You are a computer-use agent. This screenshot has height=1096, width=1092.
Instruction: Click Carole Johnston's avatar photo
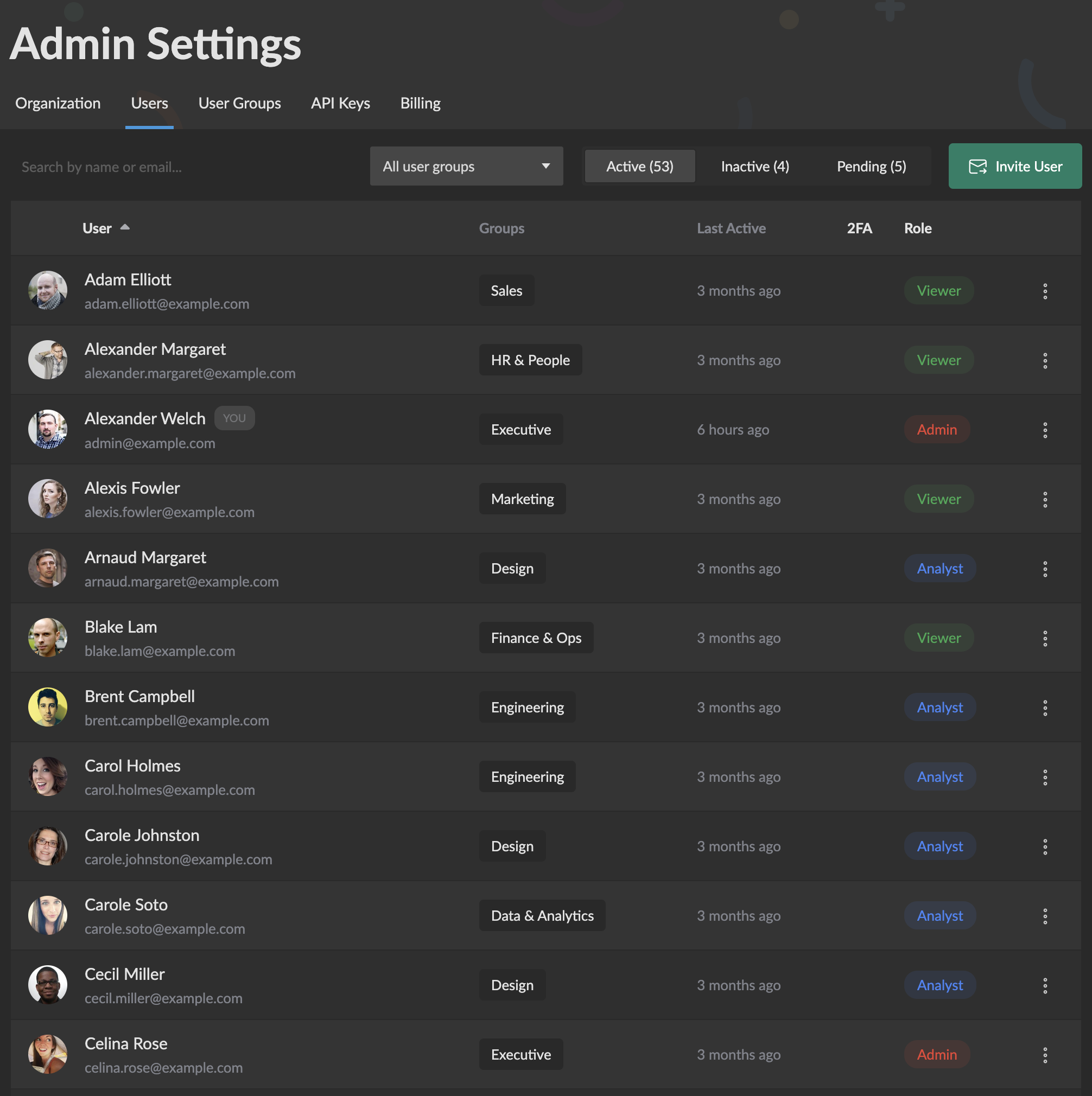click(x=48, y=846)
